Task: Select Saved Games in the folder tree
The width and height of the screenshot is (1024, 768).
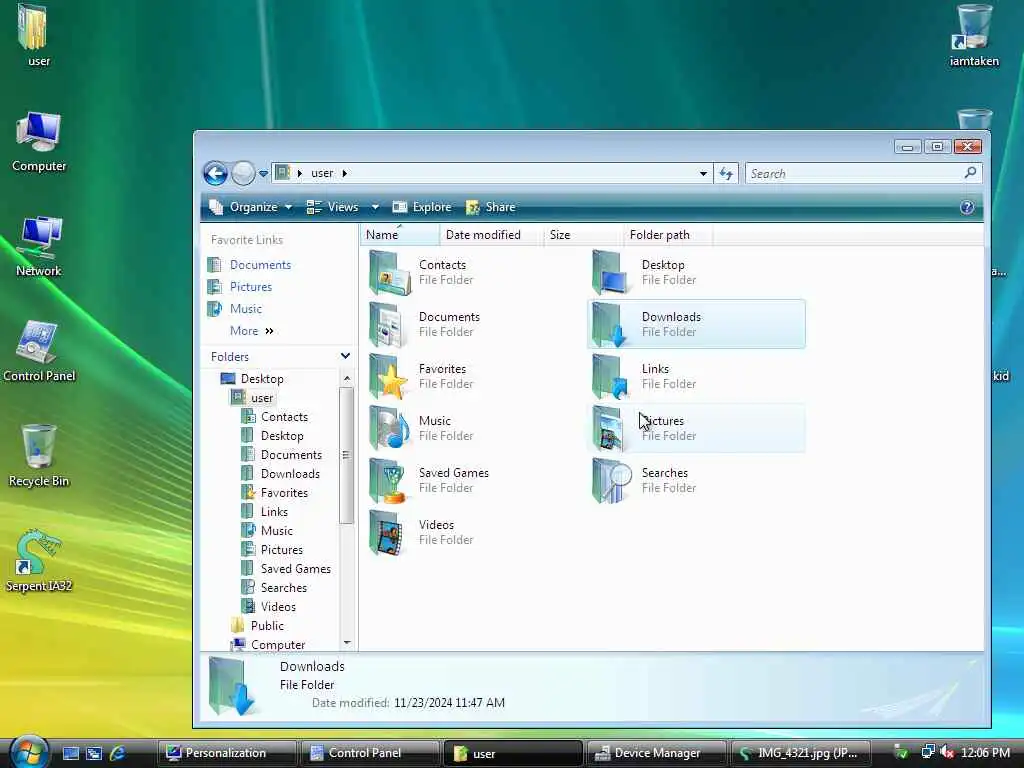Action: coord(296,569)
